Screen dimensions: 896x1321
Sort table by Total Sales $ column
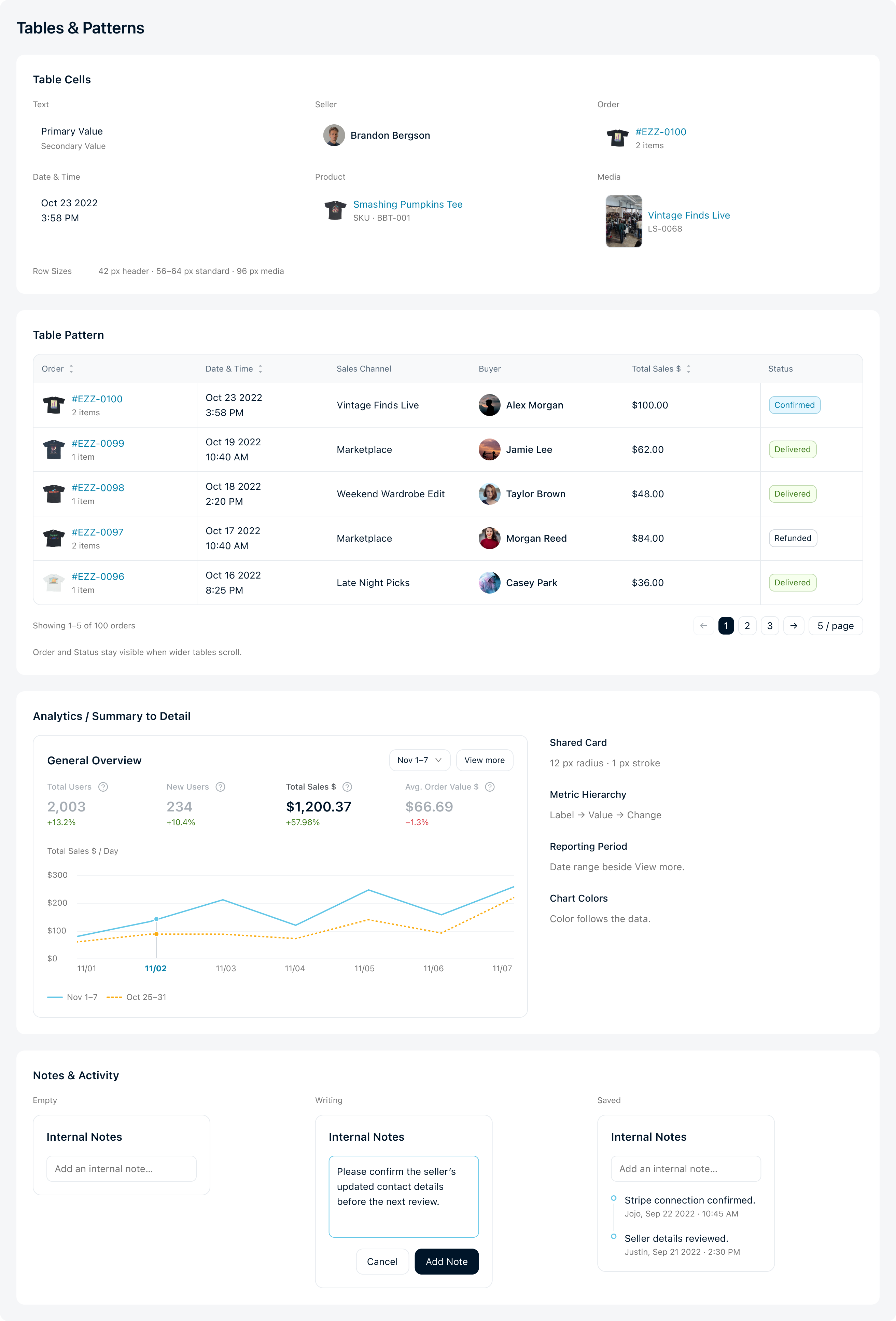click(688, 369)
